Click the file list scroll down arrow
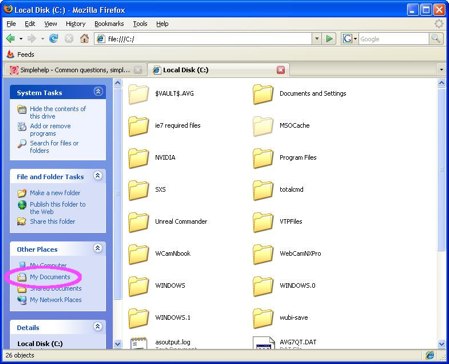The image size is (449, 364). 441,344
